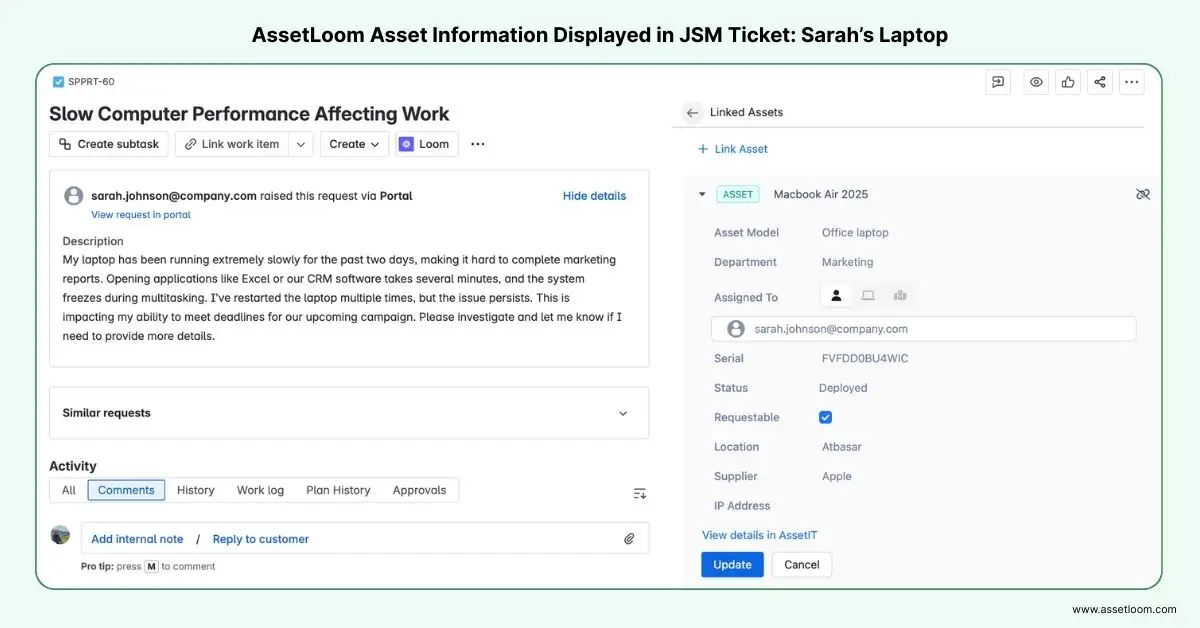This screenshot has width=1200, height=628.
Task: Switch to the All activity tab
Action: tap(69, 490)
